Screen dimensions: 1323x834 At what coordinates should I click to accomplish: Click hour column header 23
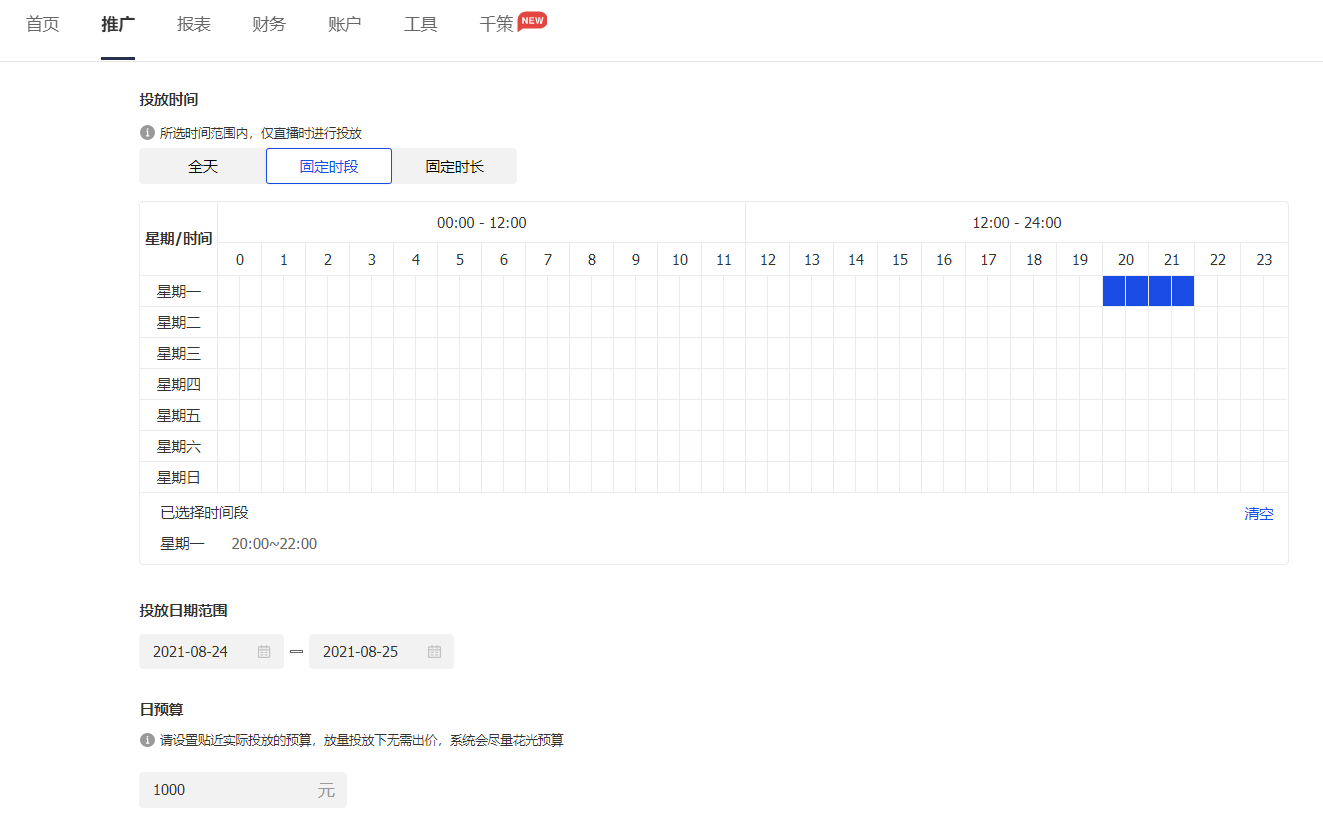[x=1264, y=260]
